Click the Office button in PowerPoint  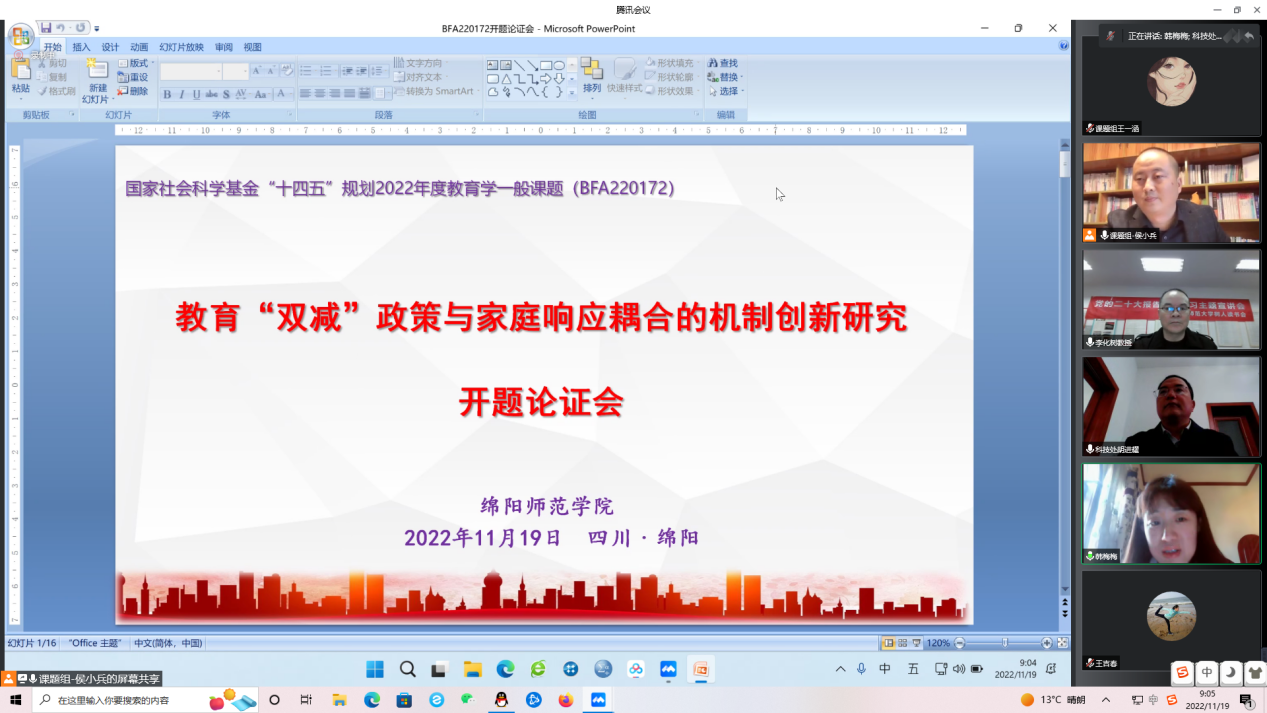pyautogui.click(x=21, y=38)
